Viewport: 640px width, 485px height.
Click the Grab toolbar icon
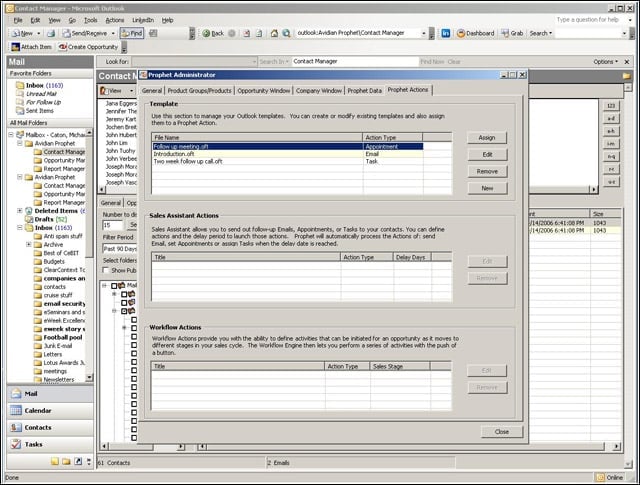tap(512, 33)
